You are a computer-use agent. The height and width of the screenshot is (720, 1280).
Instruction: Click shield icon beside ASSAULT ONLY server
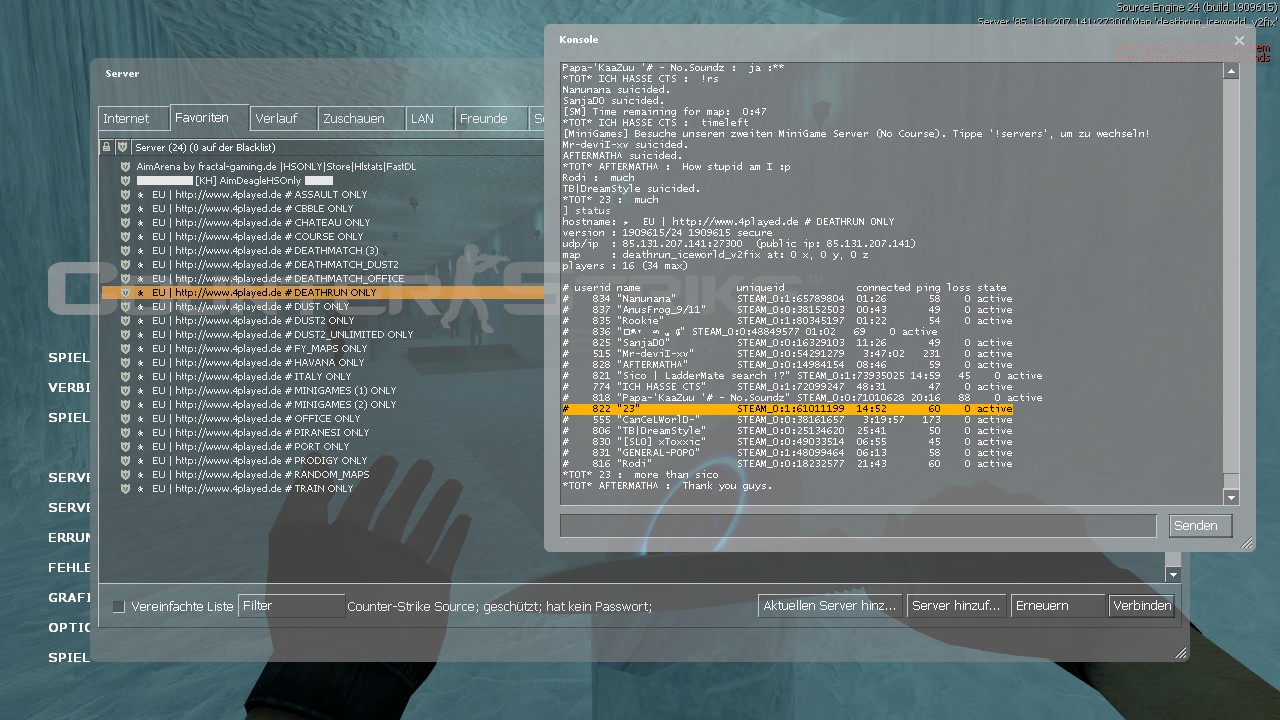click(125, 194)
